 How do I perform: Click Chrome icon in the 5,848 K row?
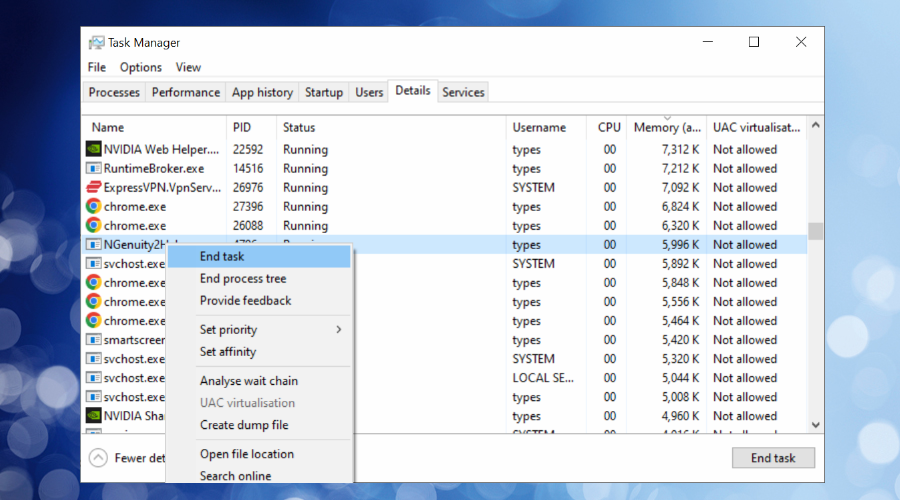94,282
